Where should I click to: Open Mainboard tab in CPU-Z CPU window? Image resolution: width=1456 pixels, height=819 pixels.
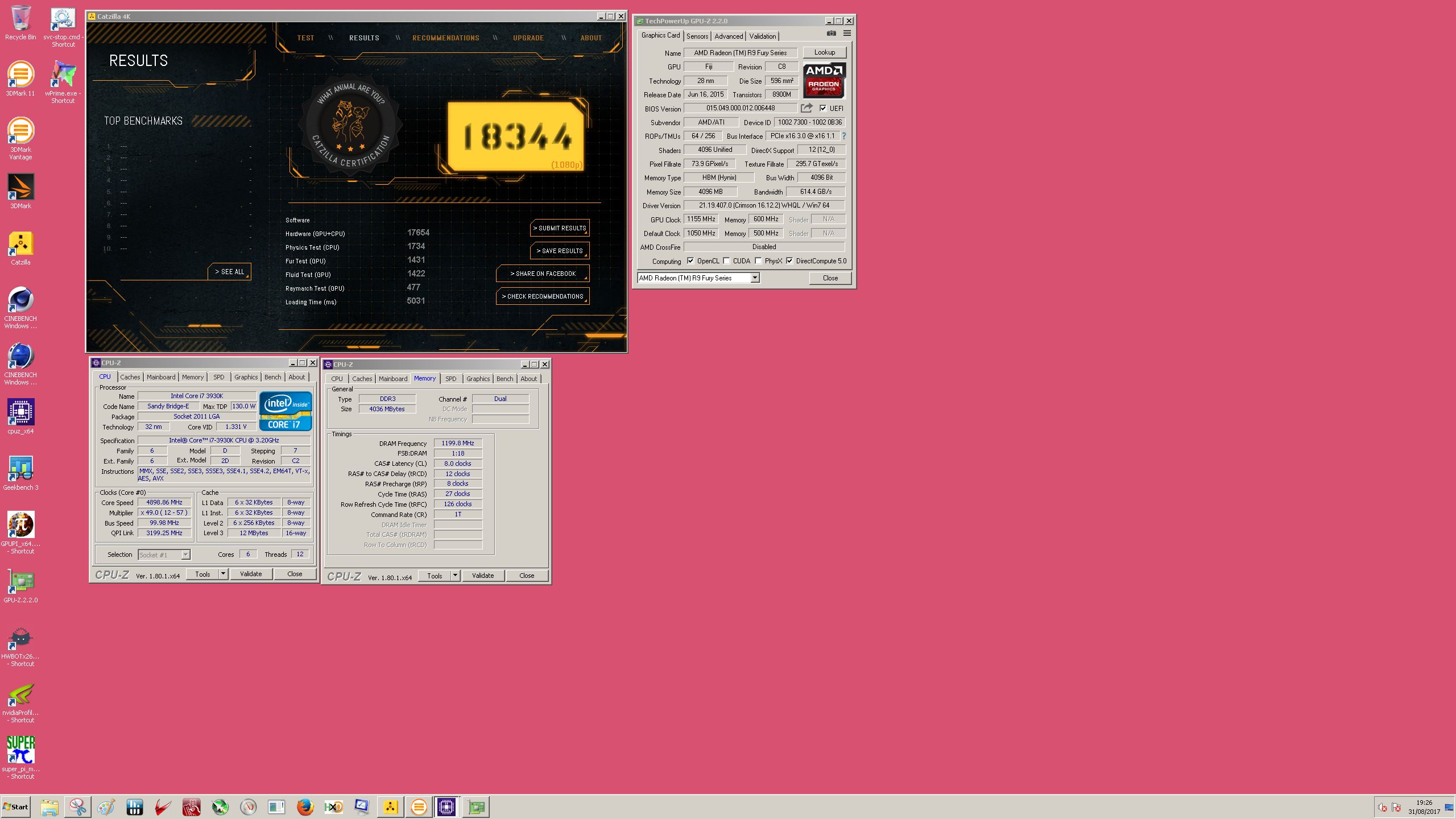[161, 377]
